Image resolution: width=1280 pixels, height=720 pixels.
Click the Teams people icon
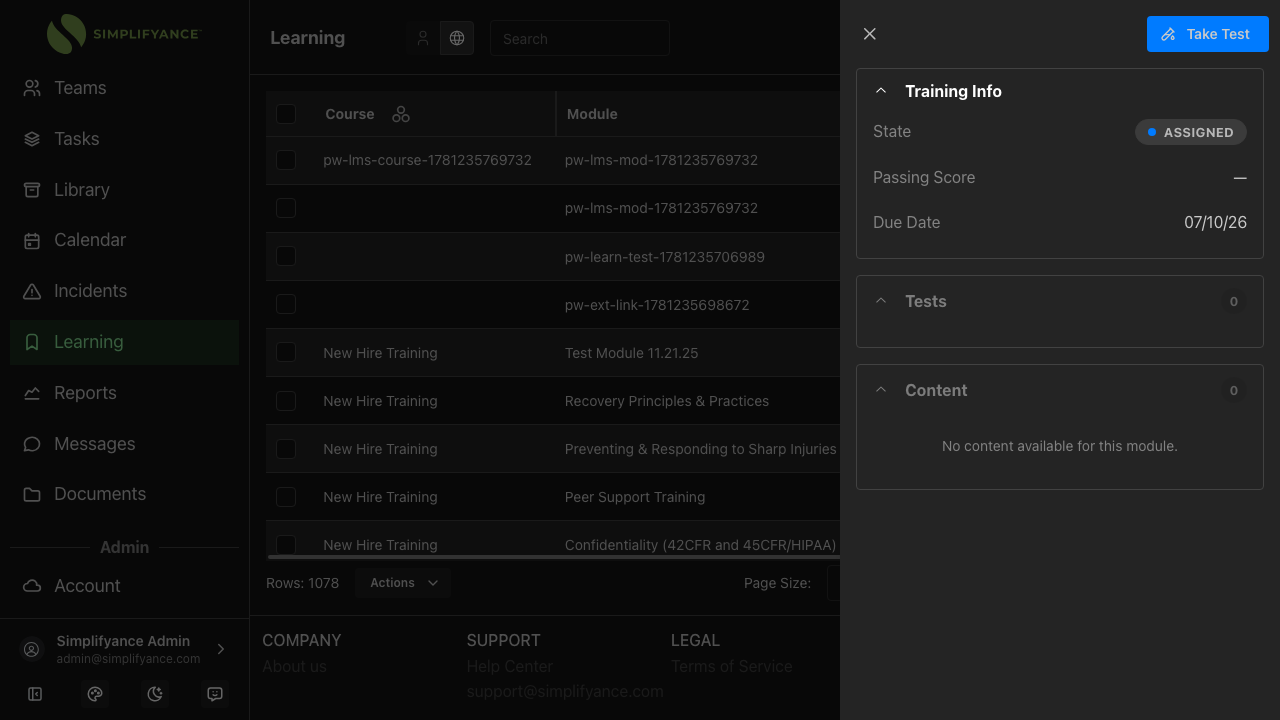32,88
